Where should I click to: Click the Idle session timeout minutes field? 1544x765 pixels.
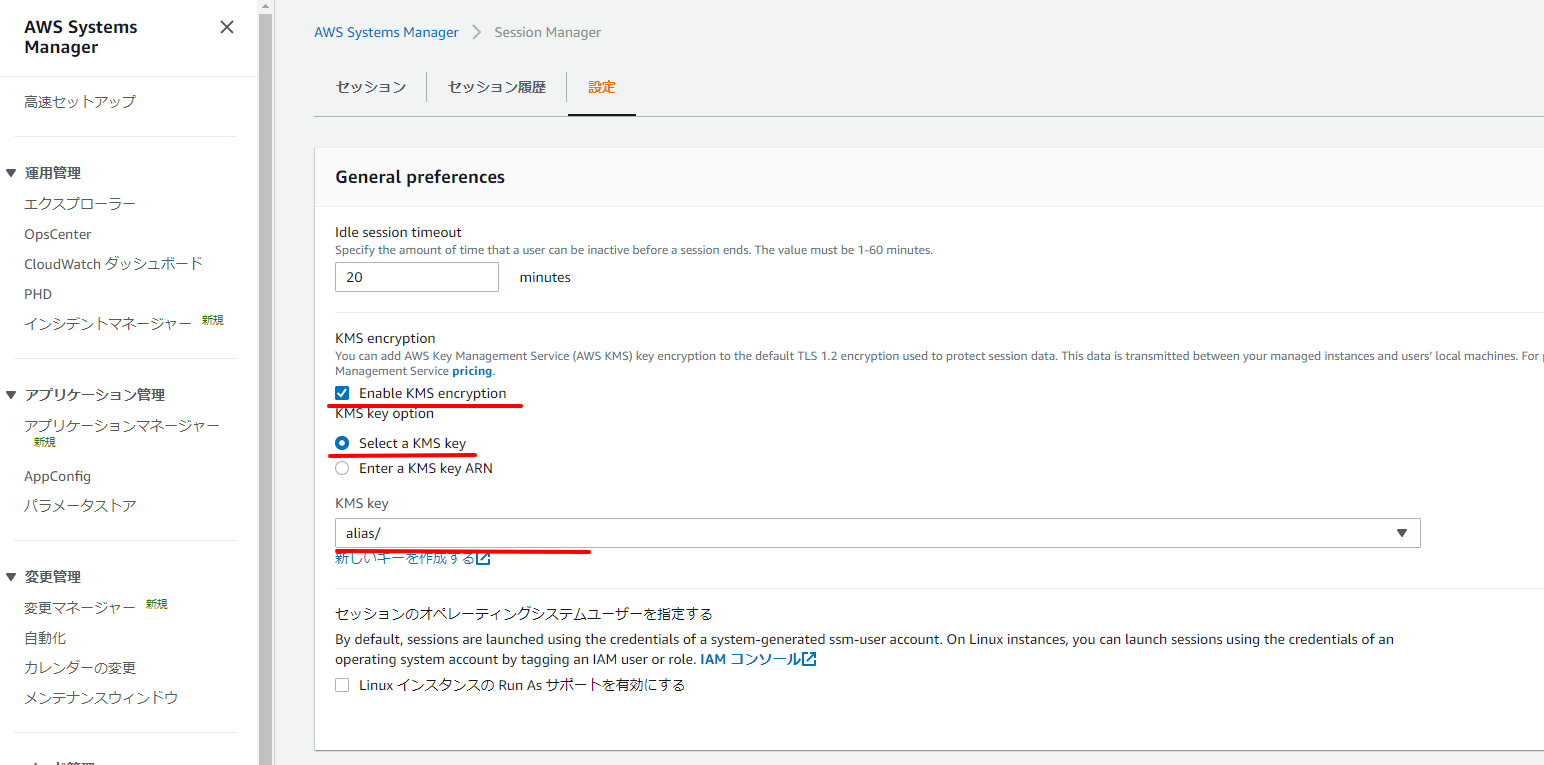(416, 277)
